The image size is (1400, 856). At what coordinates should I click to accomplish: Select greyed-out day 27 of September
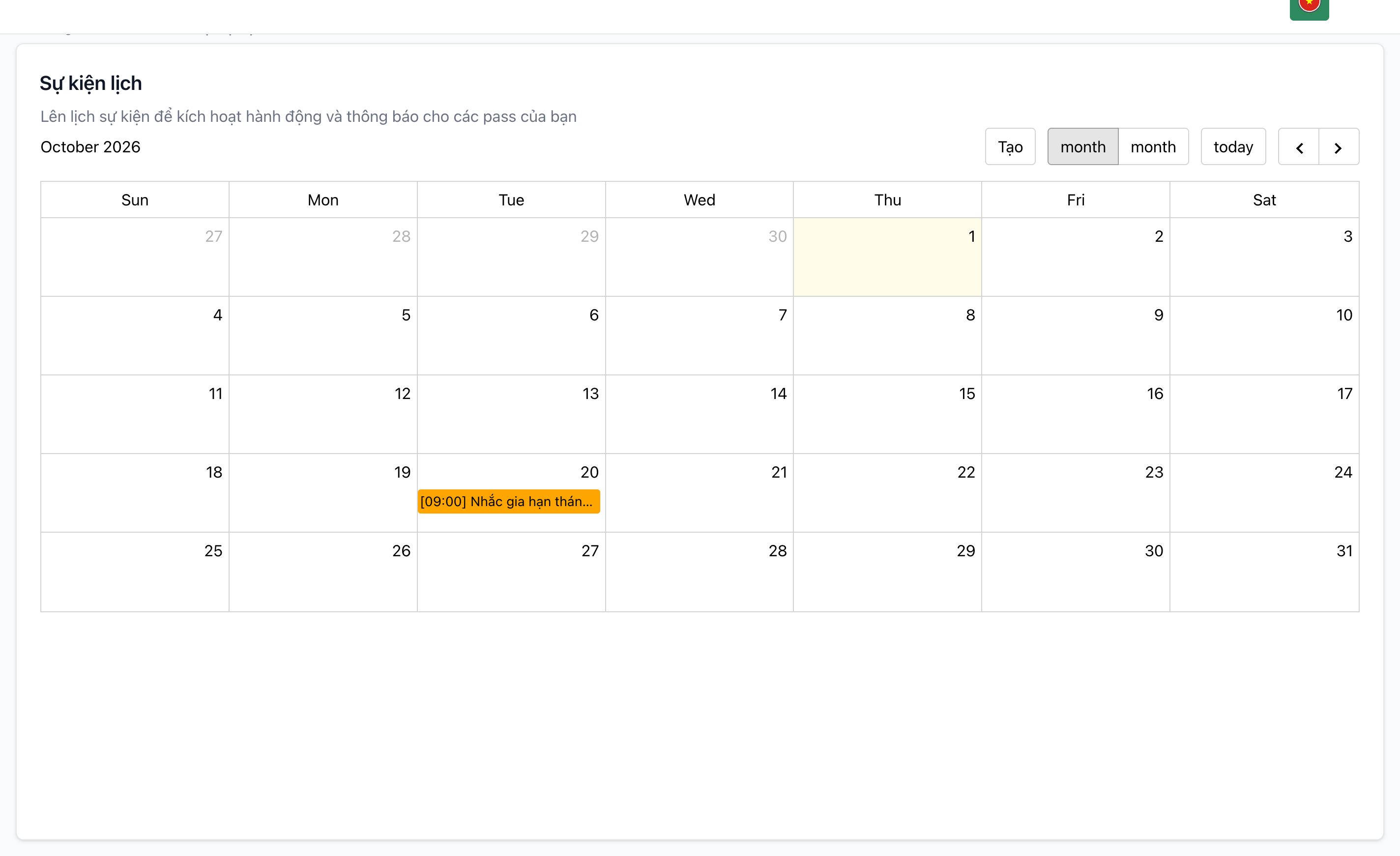[214, 236]
